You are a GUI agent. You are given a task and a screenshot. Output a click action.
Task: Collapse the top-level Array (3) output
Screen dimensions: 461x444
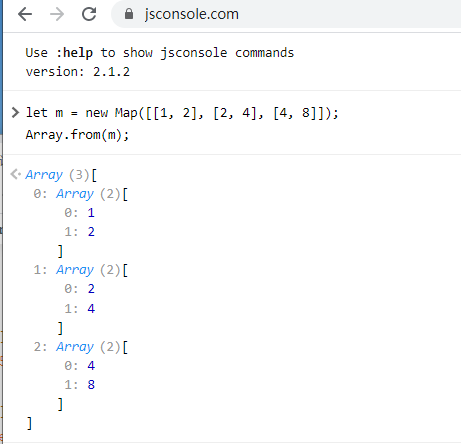point(44,175)
